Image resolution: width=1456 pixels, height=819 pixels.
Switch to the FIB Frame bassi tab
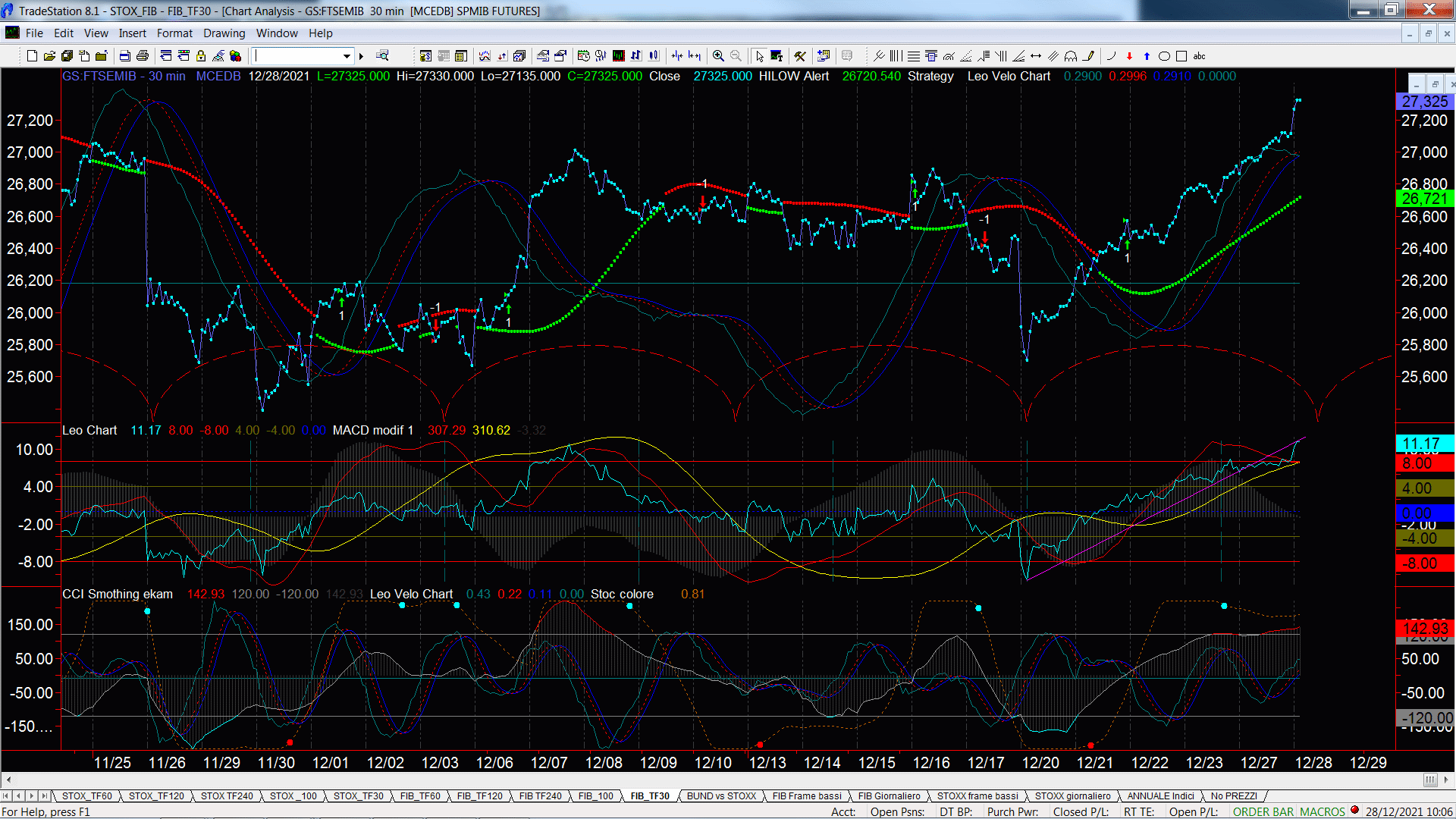(x=807, y=796)
